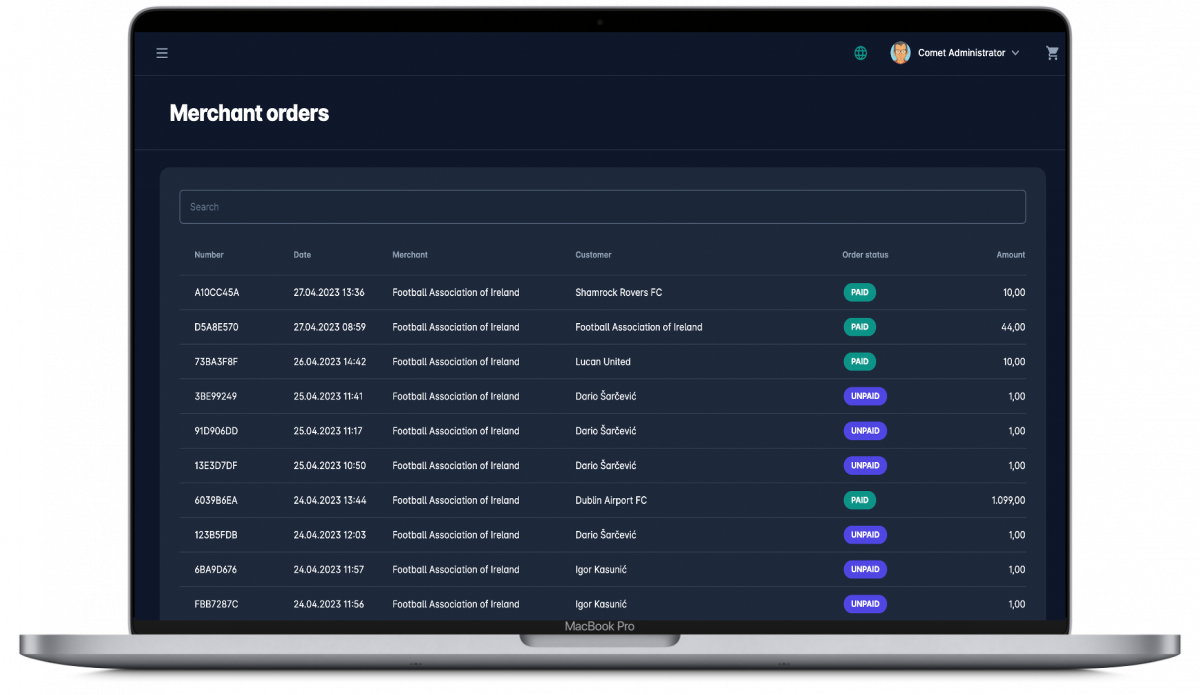Image resolution: width=1200 pixels, height=695 pixels.
Task: Sort orders by the Date column
Action: point(302,255)
